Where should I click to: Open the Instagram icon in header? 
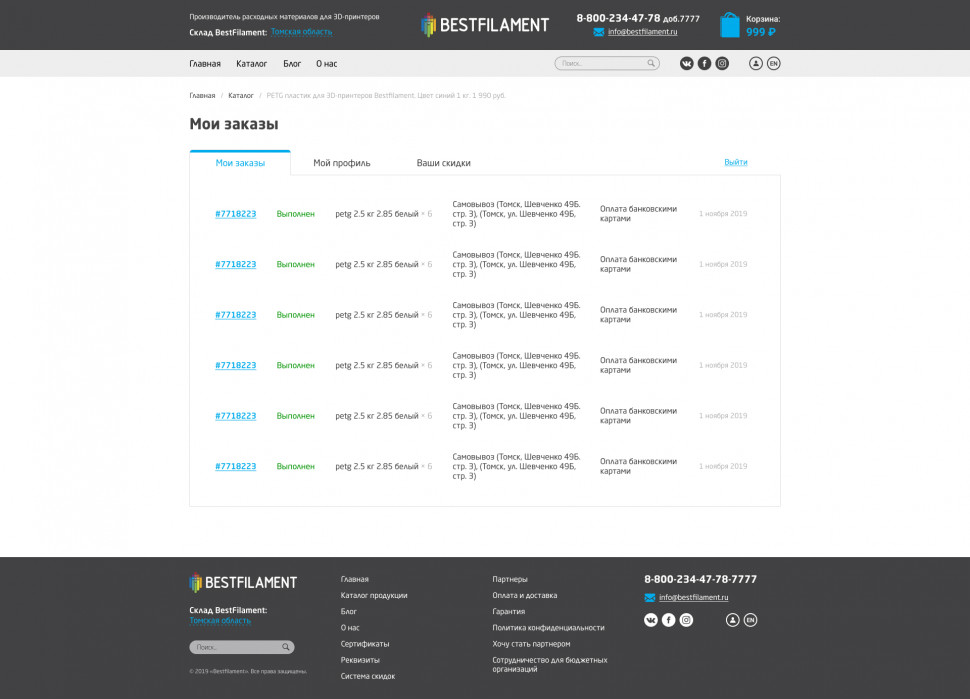point(722,63)
